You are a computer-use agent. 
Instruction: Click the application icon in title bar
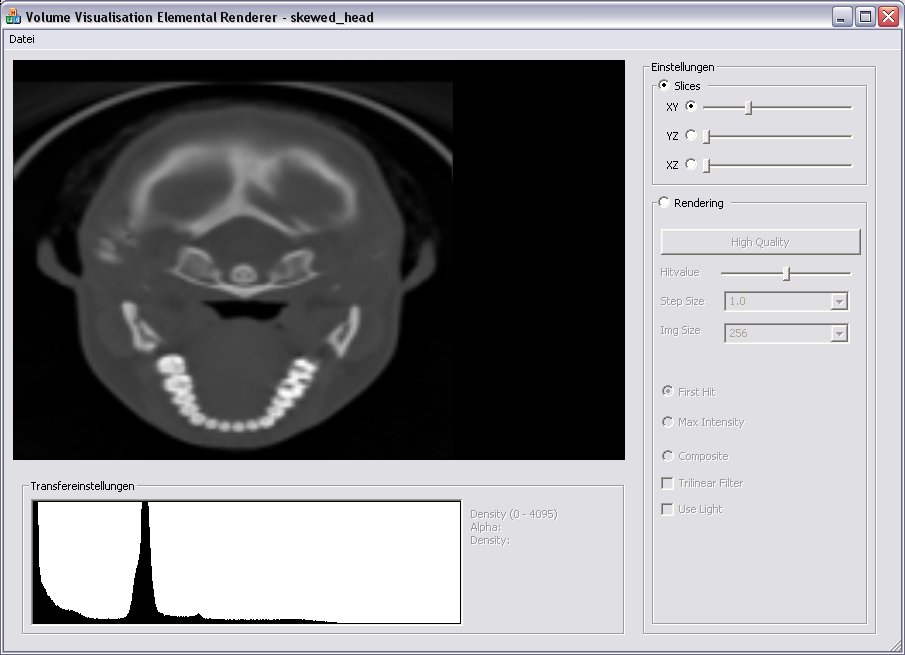coord(13,16)
